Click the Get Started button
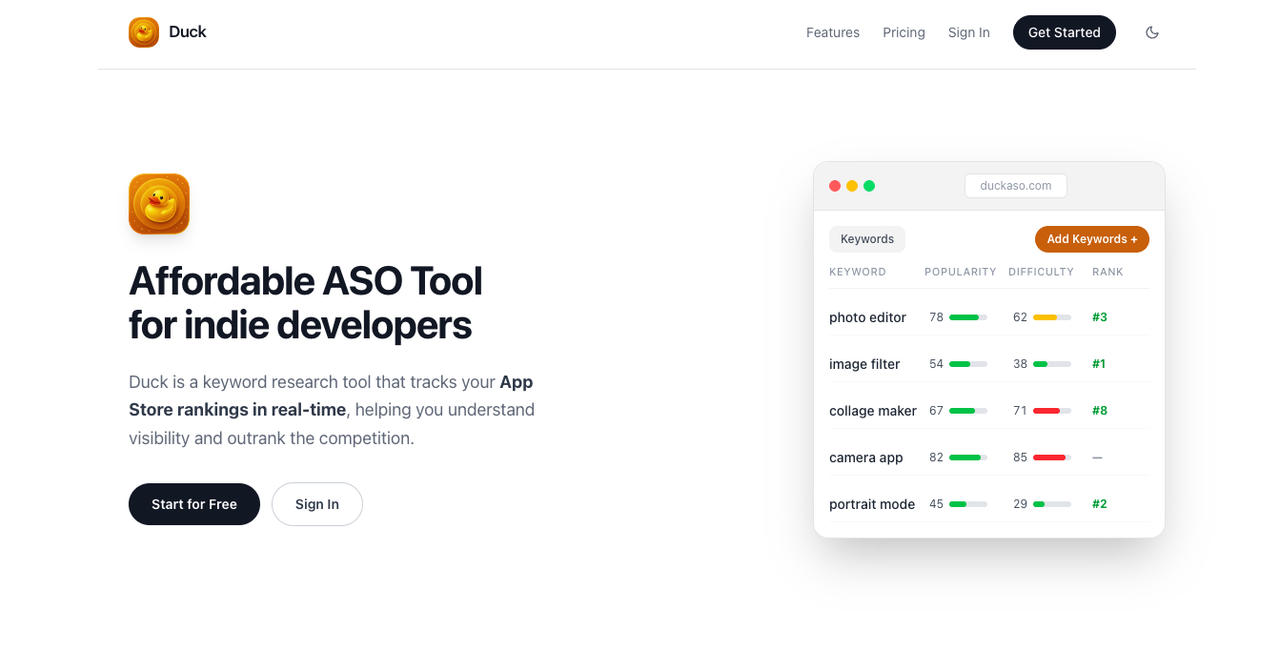1279x651 pixels. [1064, 32]
